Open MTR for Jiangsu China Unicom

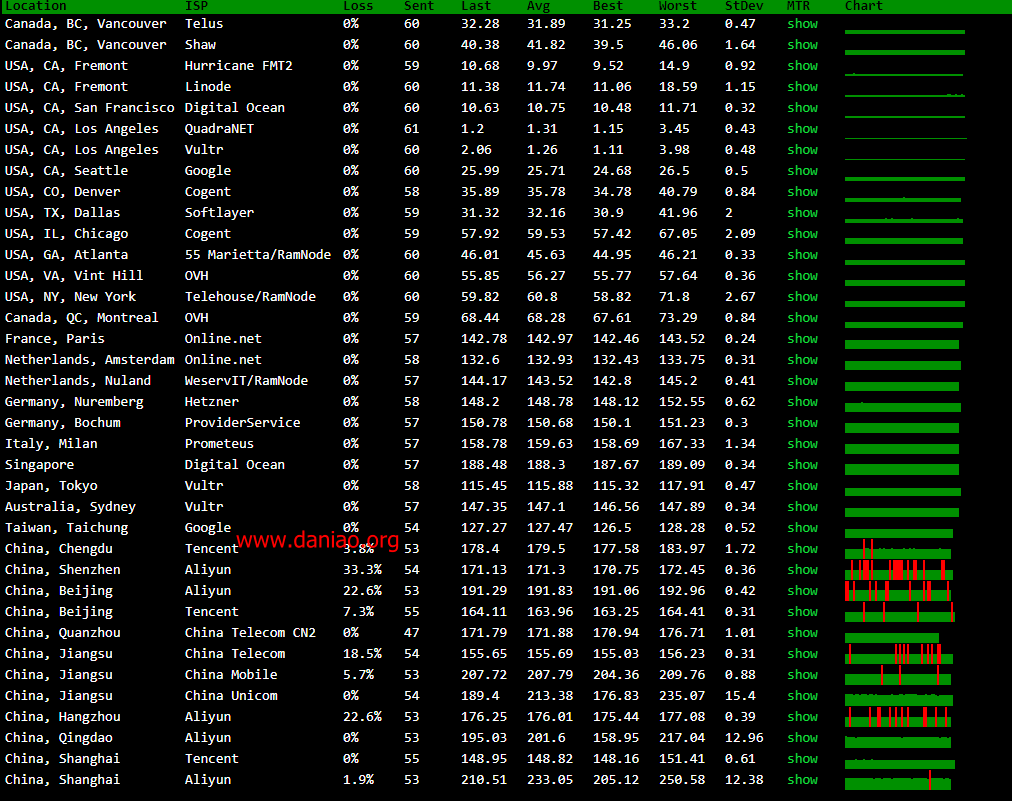pyautogui.click(x=802, y=696)
